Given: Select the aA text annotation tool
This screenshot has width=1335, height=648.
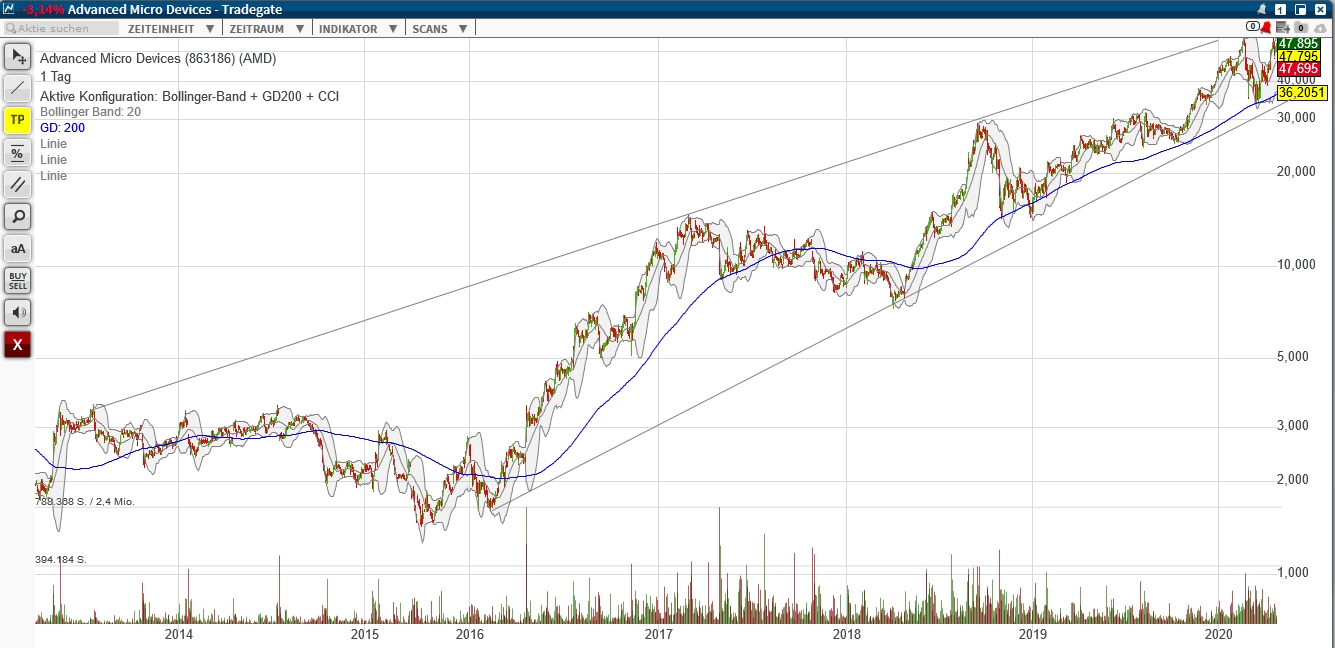Looking at the screenshot, I should click(x=18, y=249).
